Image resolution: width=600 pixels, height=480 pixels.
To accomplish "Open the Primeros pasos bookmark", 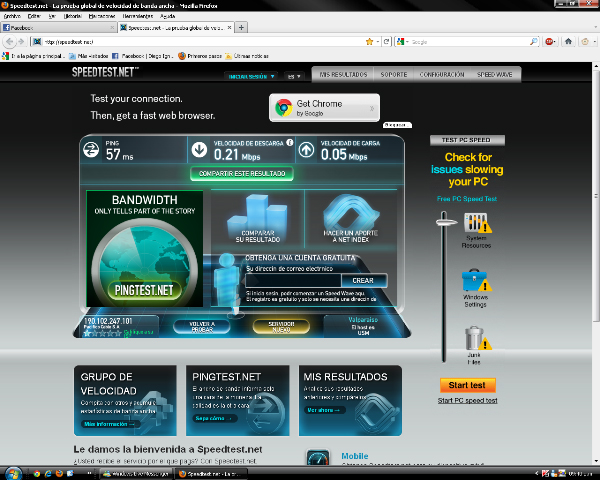I will (x=200, y=56).
